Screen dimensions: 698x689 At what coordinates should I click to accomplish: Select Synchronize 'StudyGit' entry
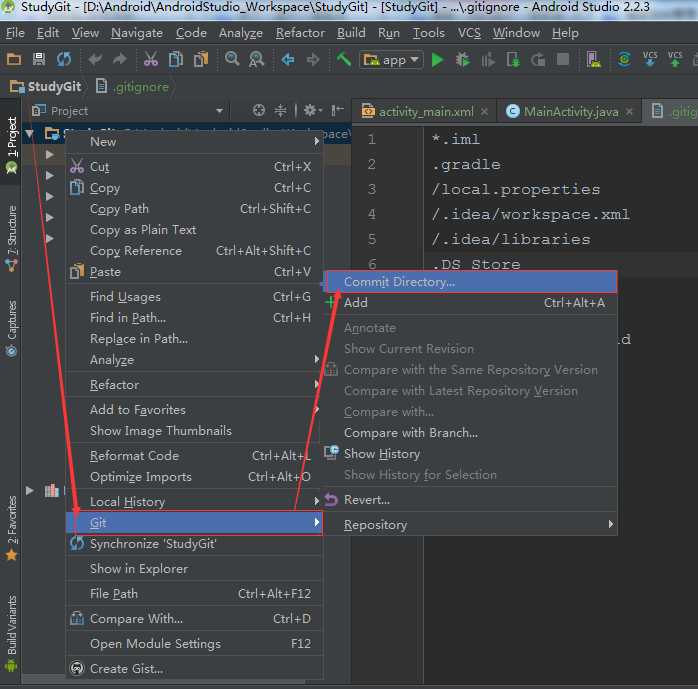(194, 544)
